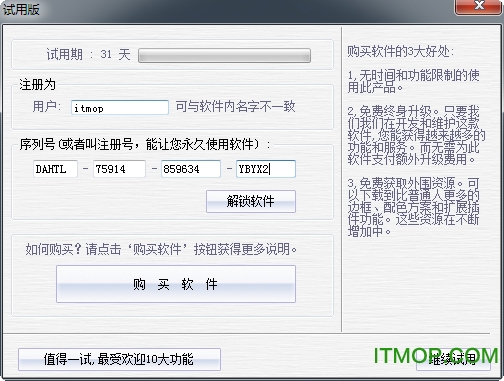Select serial field containing 75914
The width and height of the screenshot is (504, 381).
(x=119, y=169)
